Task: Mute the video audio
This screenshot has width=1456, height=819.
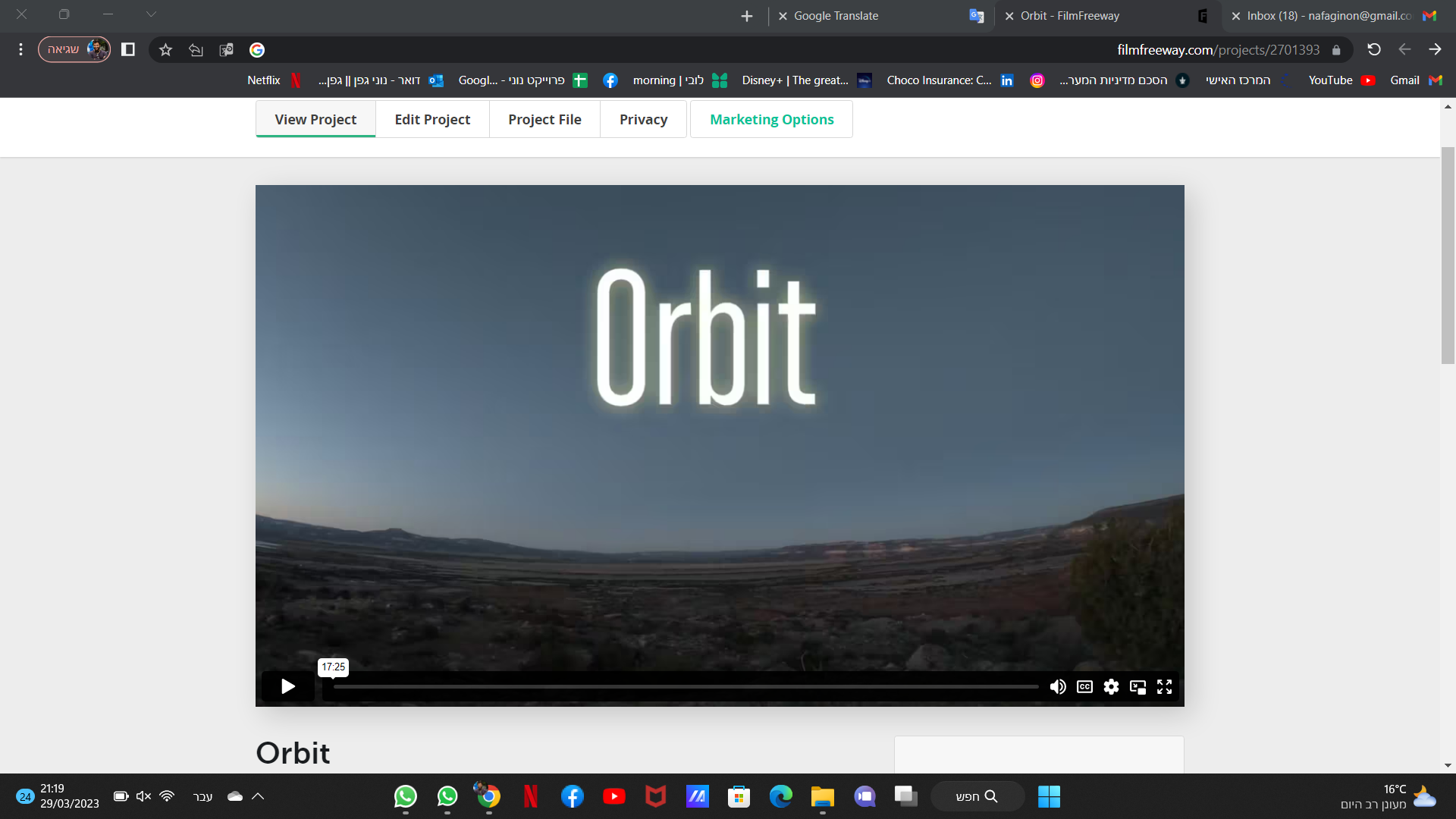Action: (1058, 686)
